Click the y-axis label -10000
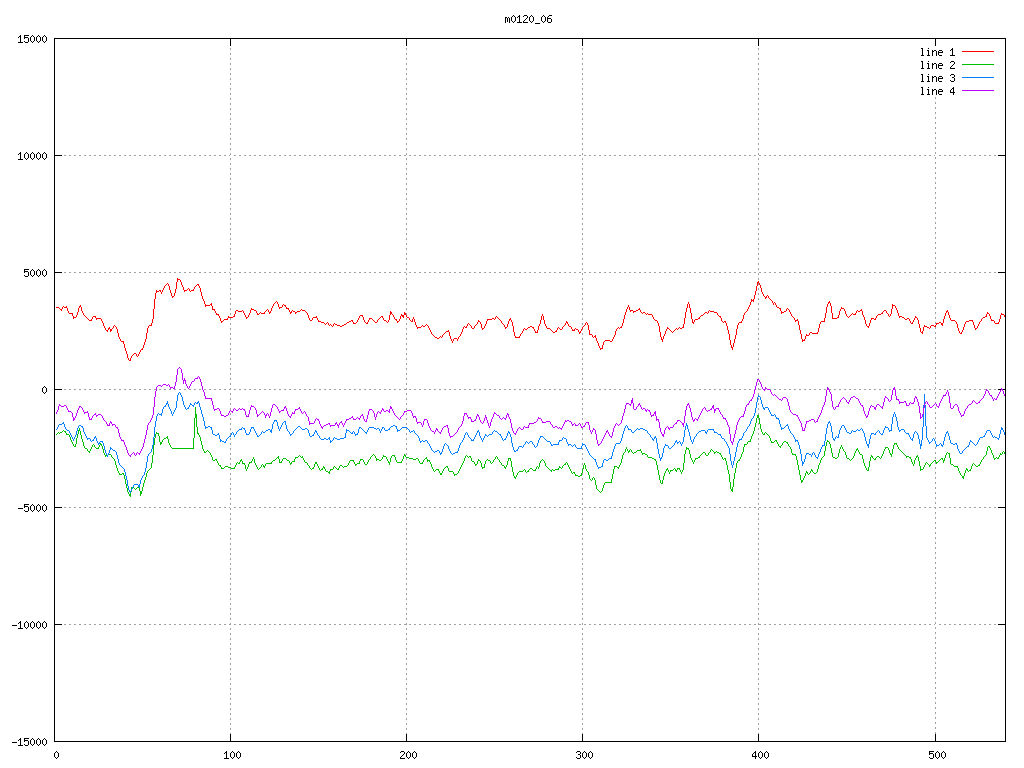This screenshot has height=768, width=1024. coord(30,625)
